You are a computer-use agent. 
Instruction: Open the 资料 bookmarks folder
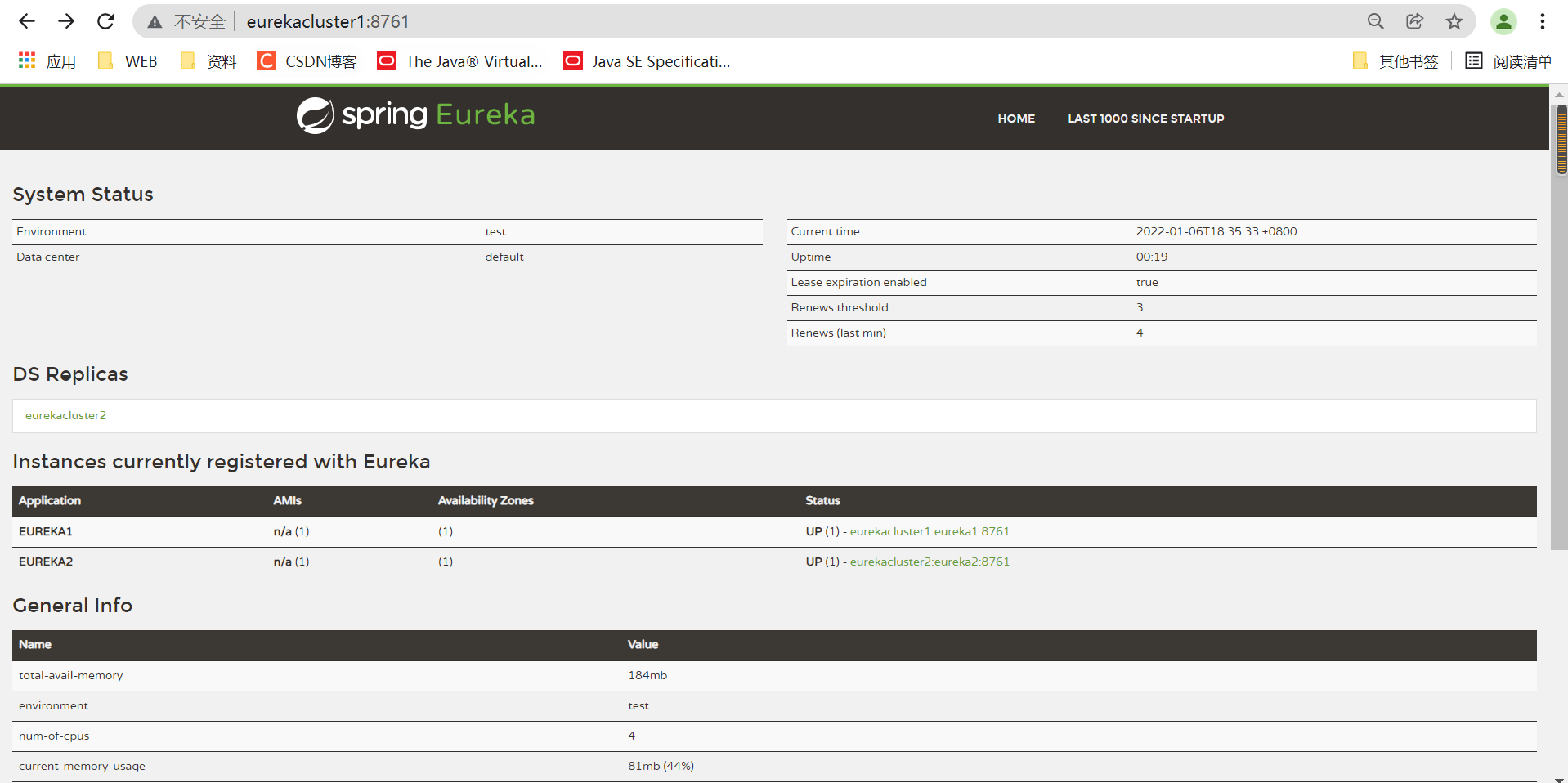pyautogui.click(x=208, y=61)
